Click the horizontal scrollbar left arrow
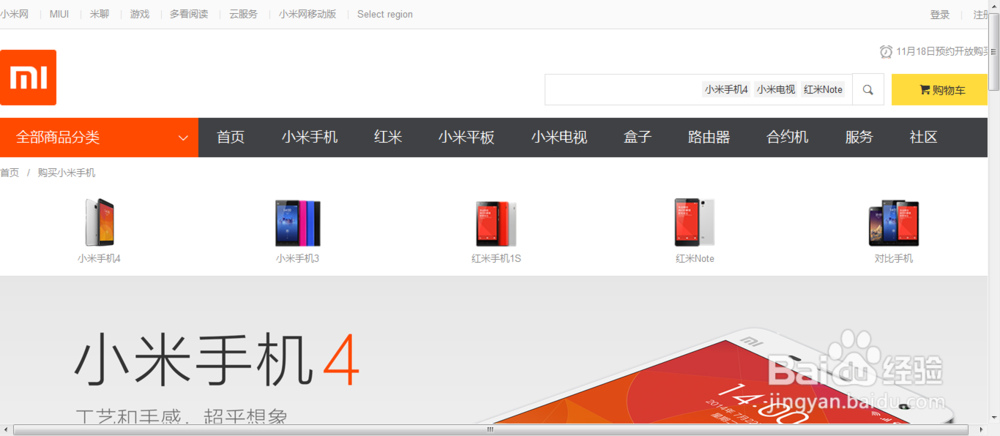Screen dimensions: 1000x436 pos(6,430)
